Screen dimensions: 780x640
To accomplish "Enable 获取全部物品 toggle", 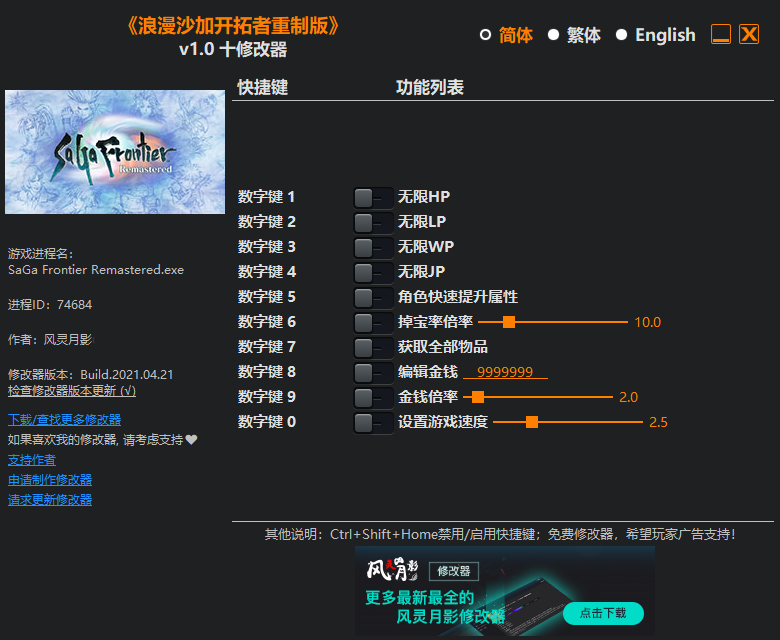I will tap(372, 348).
